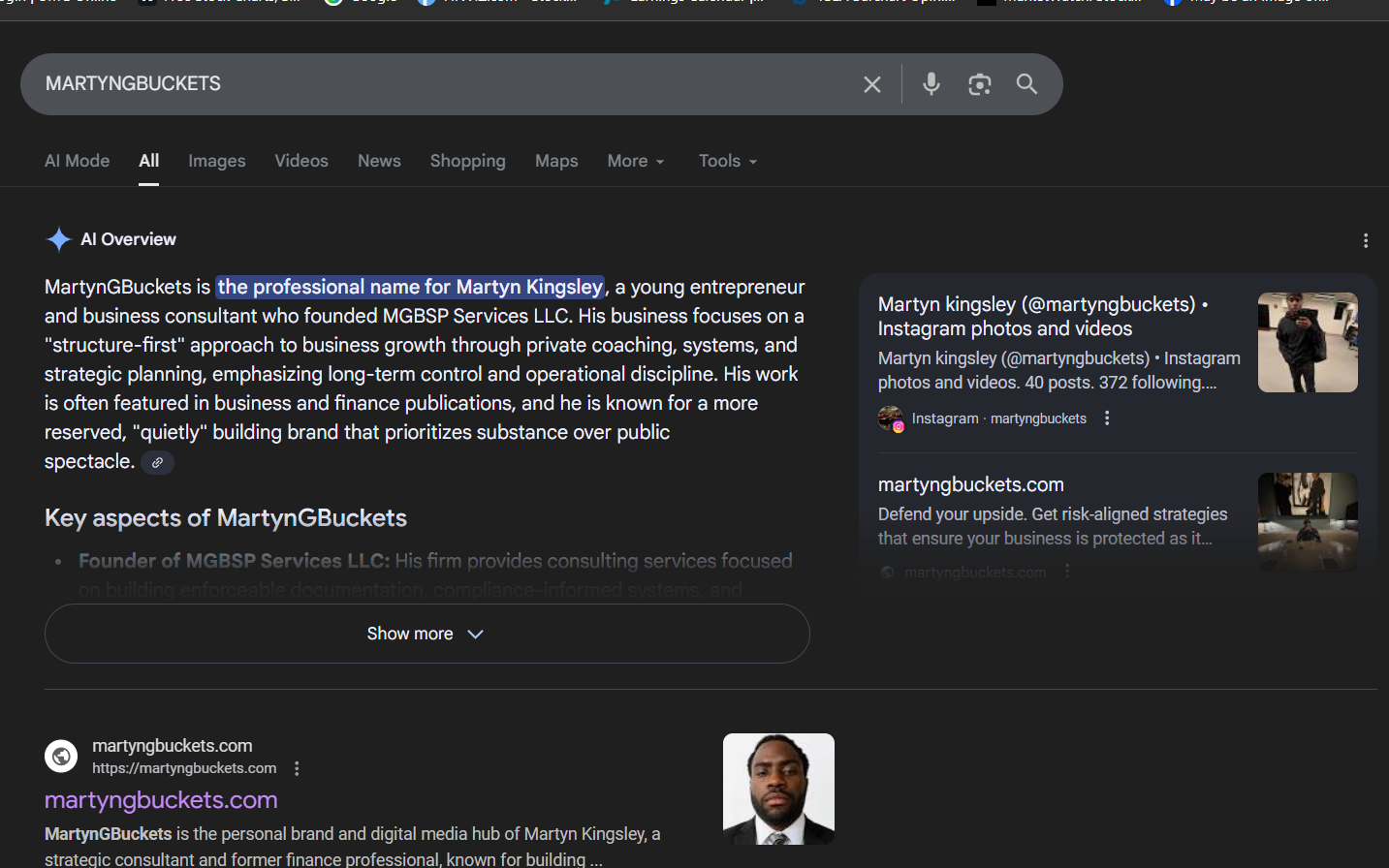Click the Instagram card photo thumbnail
1389x868 pixels.
[x=1307, y=343]
